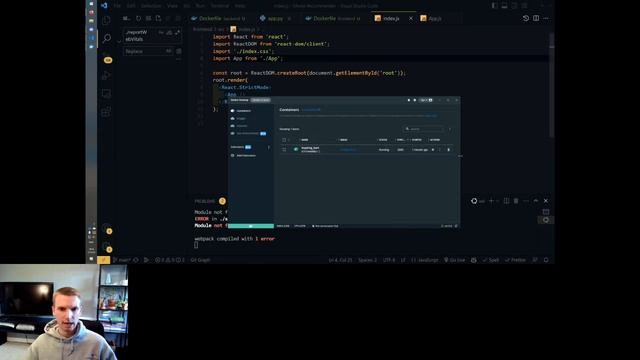The width and height of the screenshot is (640, 360).
Task: Close the terminal panel
Action: pyautogui.click(x=546, y=201)
